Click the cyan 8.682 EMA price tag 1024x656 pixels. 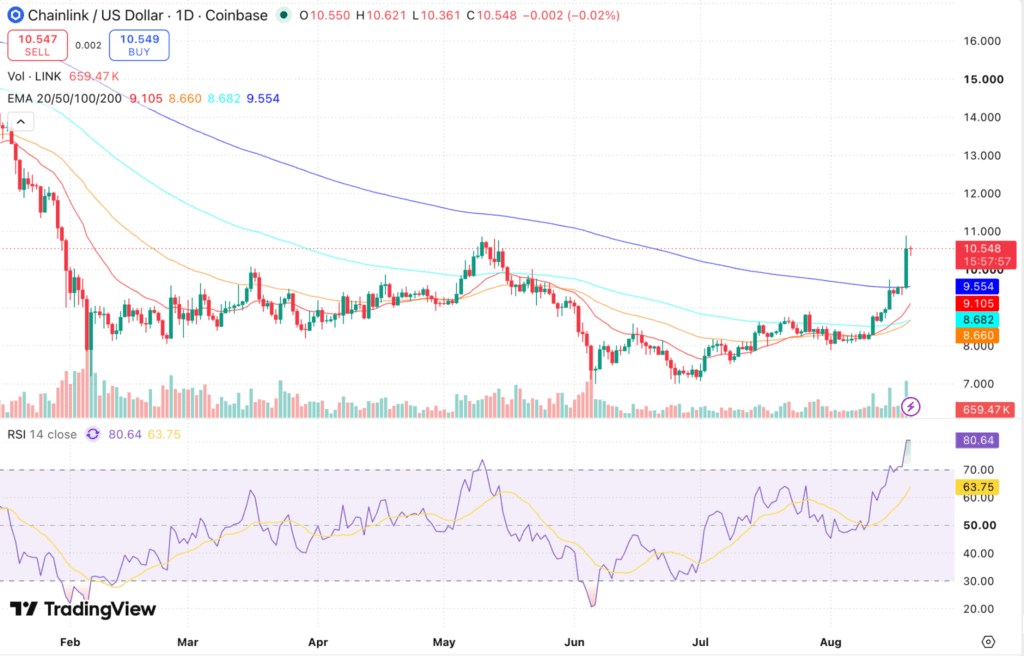pos(977,320)
